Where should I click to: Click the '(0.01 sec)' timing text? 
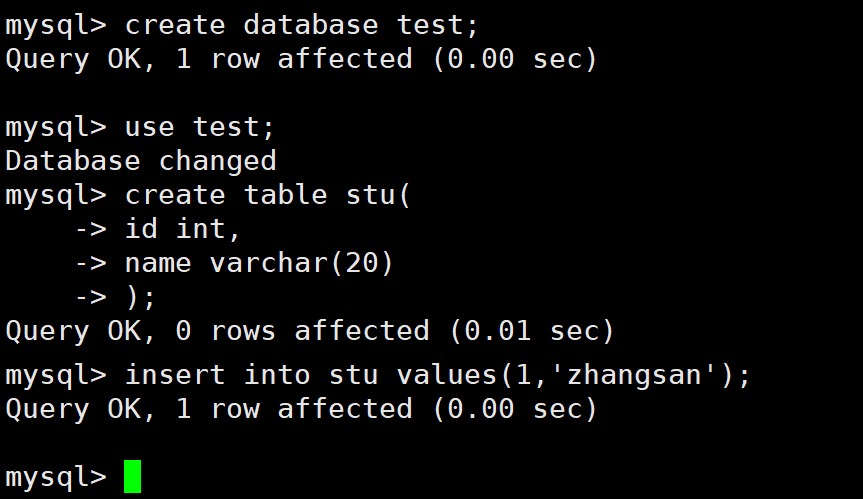[532, 331]
